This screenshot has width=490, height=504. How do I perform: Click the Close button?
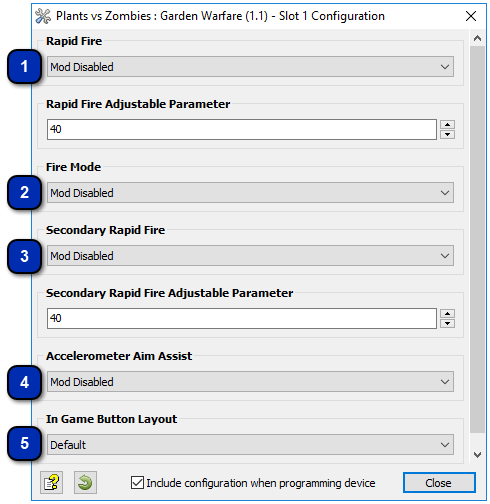(439, 483)
